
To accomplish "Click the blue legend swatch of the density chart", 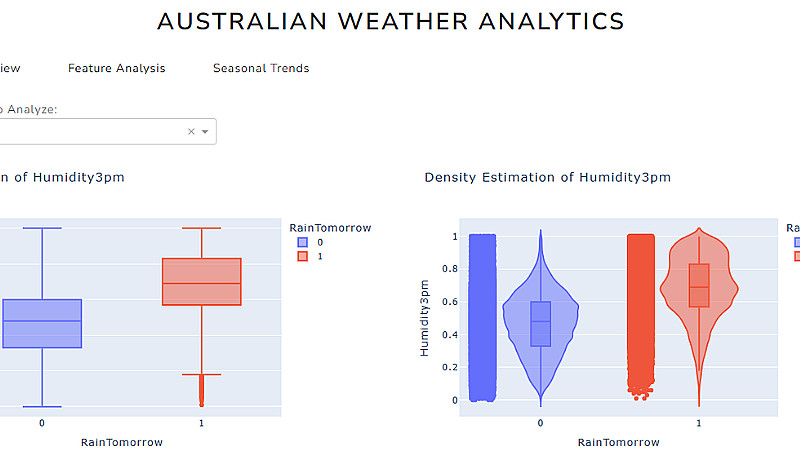I will point(797,242).
